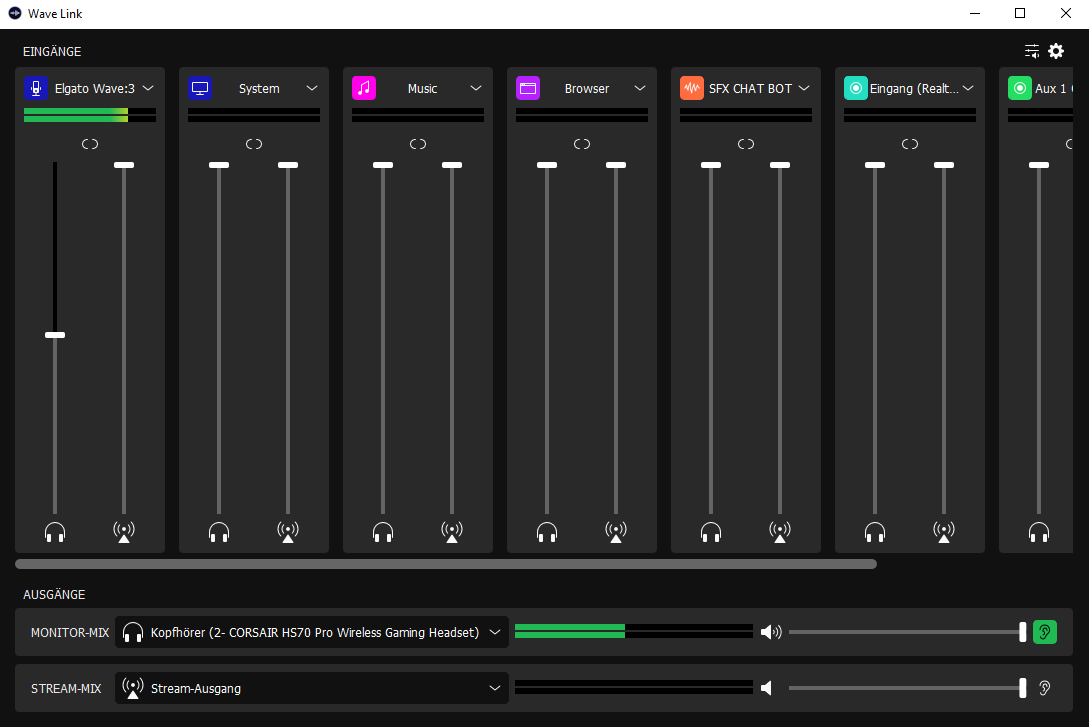Image resolution: width=1089 pixels, height=727 pixels.
Task: Toggle the stream mix listen ear
Action: tap(1044, 688)
